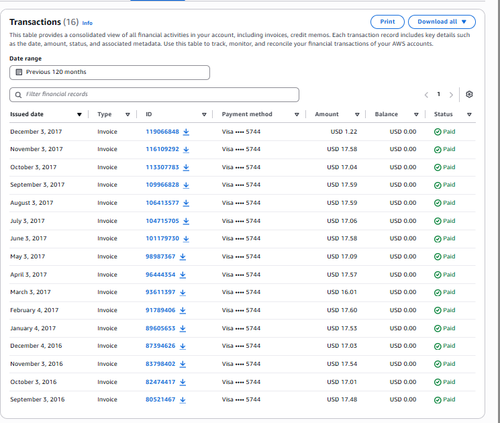This screenshot has width=500, height=423.
Task: Click amount USD 17.60
Action: click(x=342, y=310)
